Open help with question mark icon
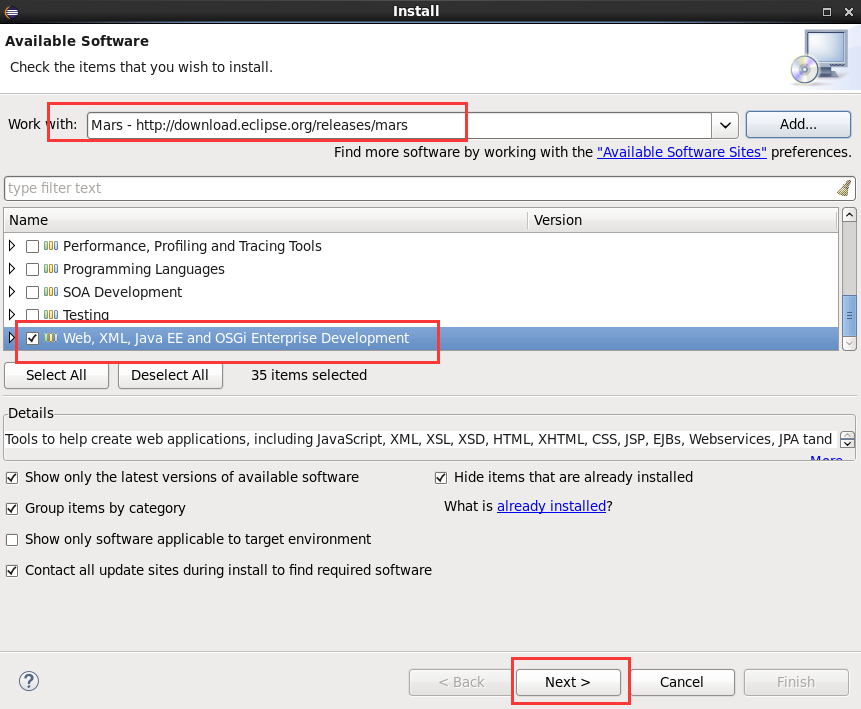 29,682
